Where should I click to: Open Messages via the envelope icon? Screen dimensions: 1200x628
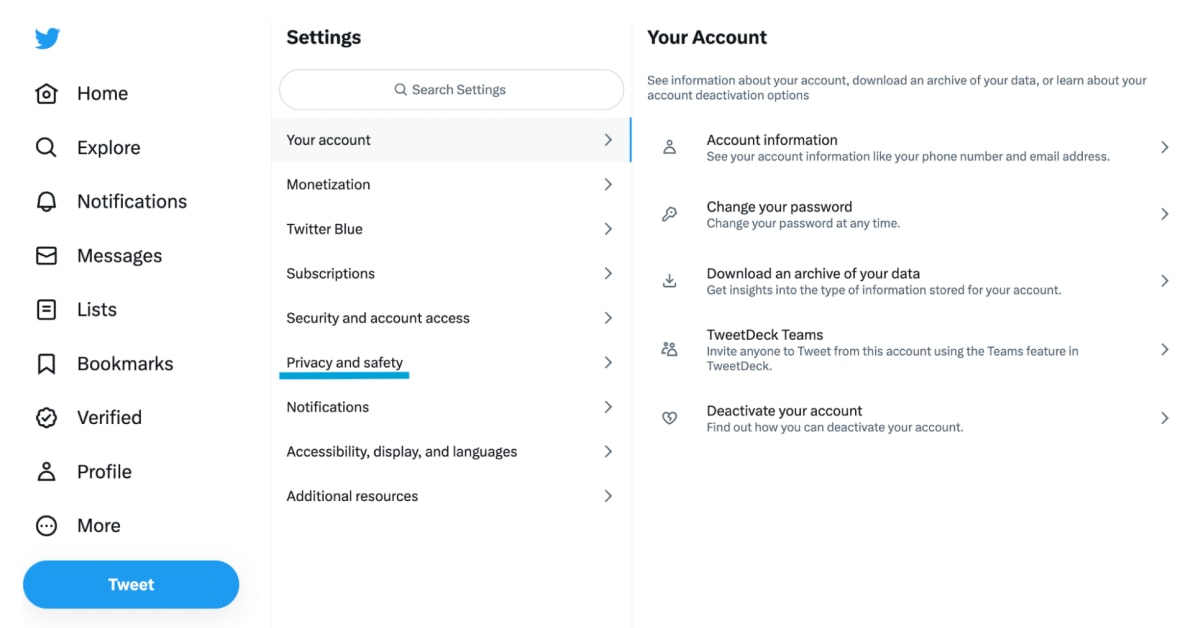(45, 255)
